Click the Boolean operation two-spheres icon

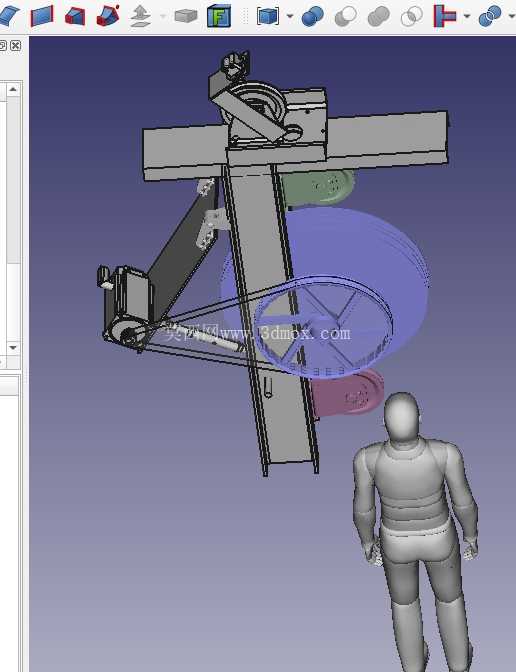pyautogui.click(x=313, y=16)
